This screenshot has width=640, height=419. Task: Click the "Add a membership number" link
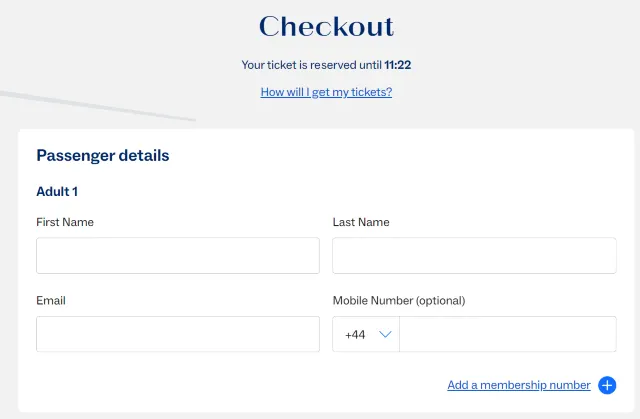[x=519, y=385]
